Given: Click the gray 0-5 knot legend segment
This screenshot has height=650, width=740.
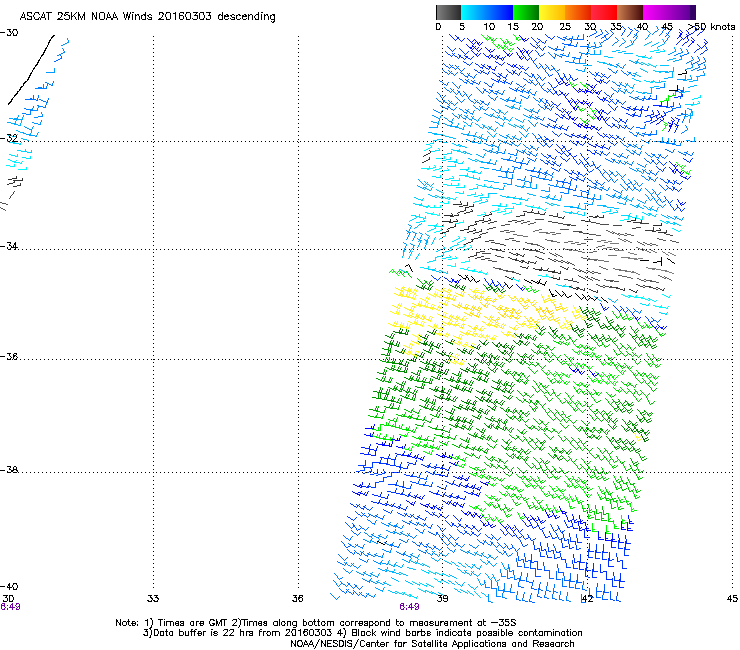Looking at the screenshot, I should [448, 12].
